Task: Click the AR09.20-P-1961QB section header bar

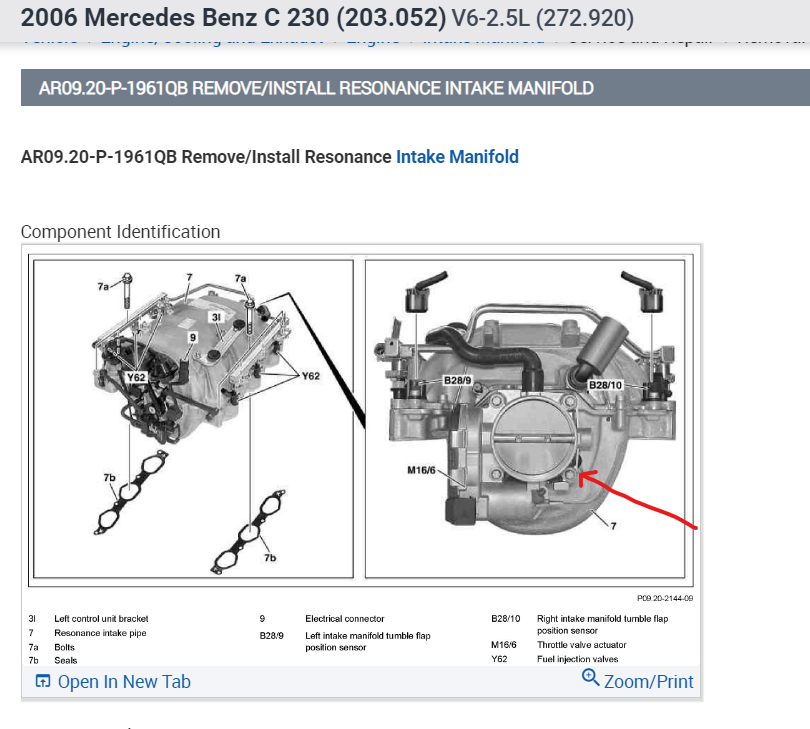Action: [415, 88]
